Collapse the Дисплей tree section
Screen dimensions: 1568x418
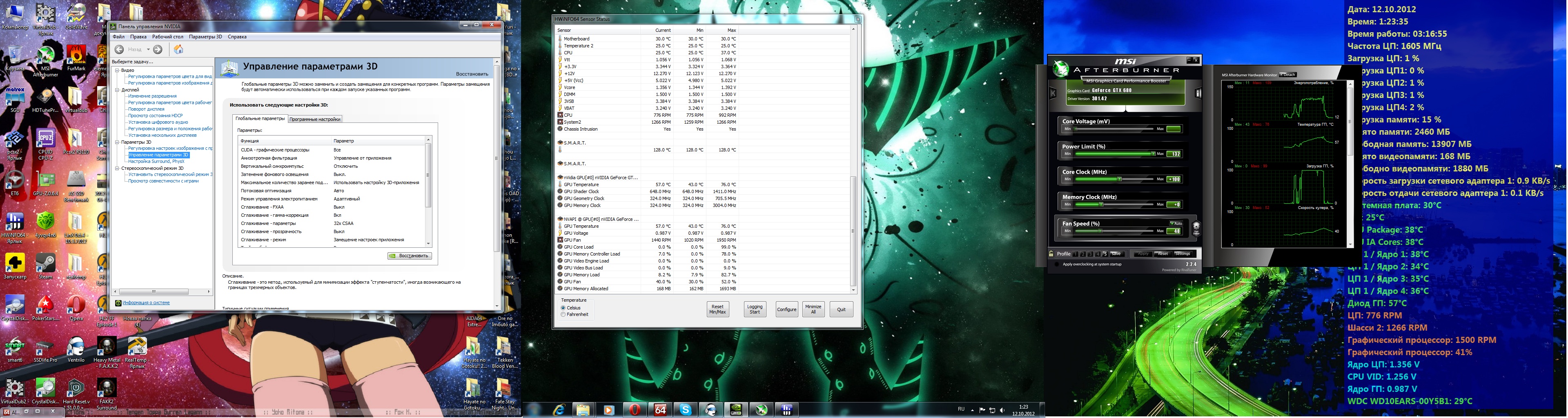[x=117, y=90]
